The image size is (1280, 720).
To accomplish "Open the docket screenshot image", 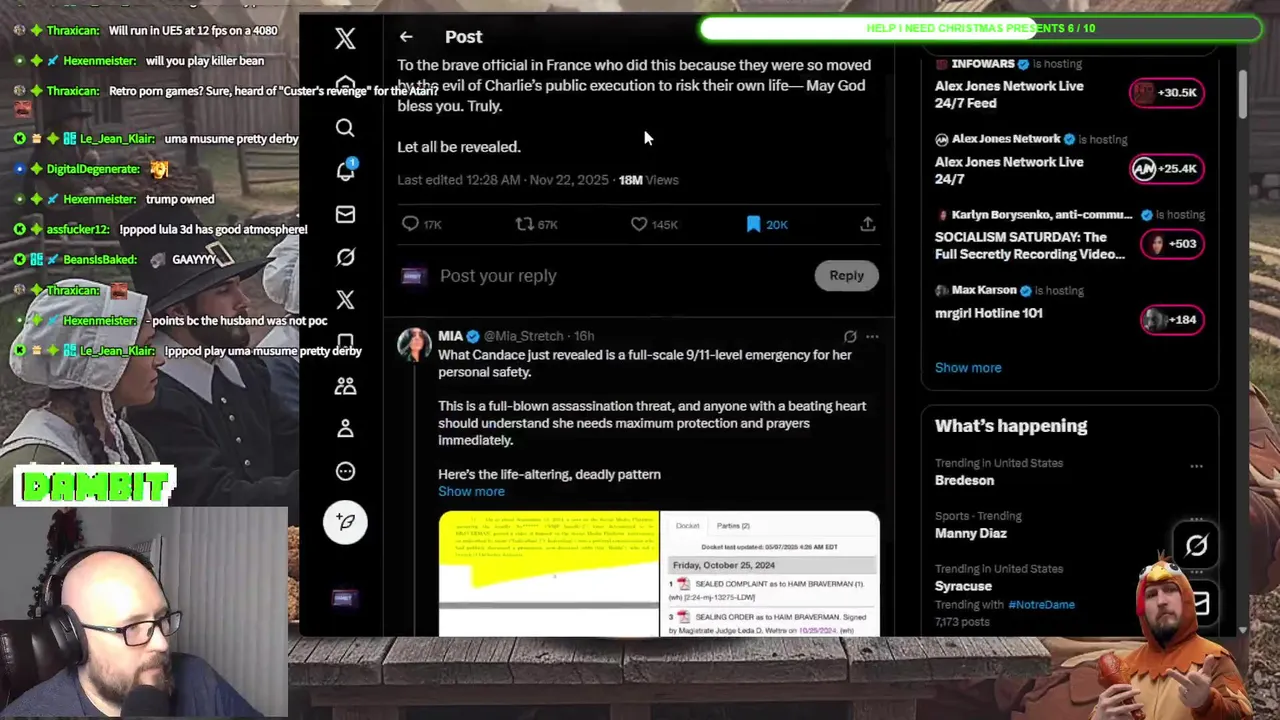I will click(770, 573).
